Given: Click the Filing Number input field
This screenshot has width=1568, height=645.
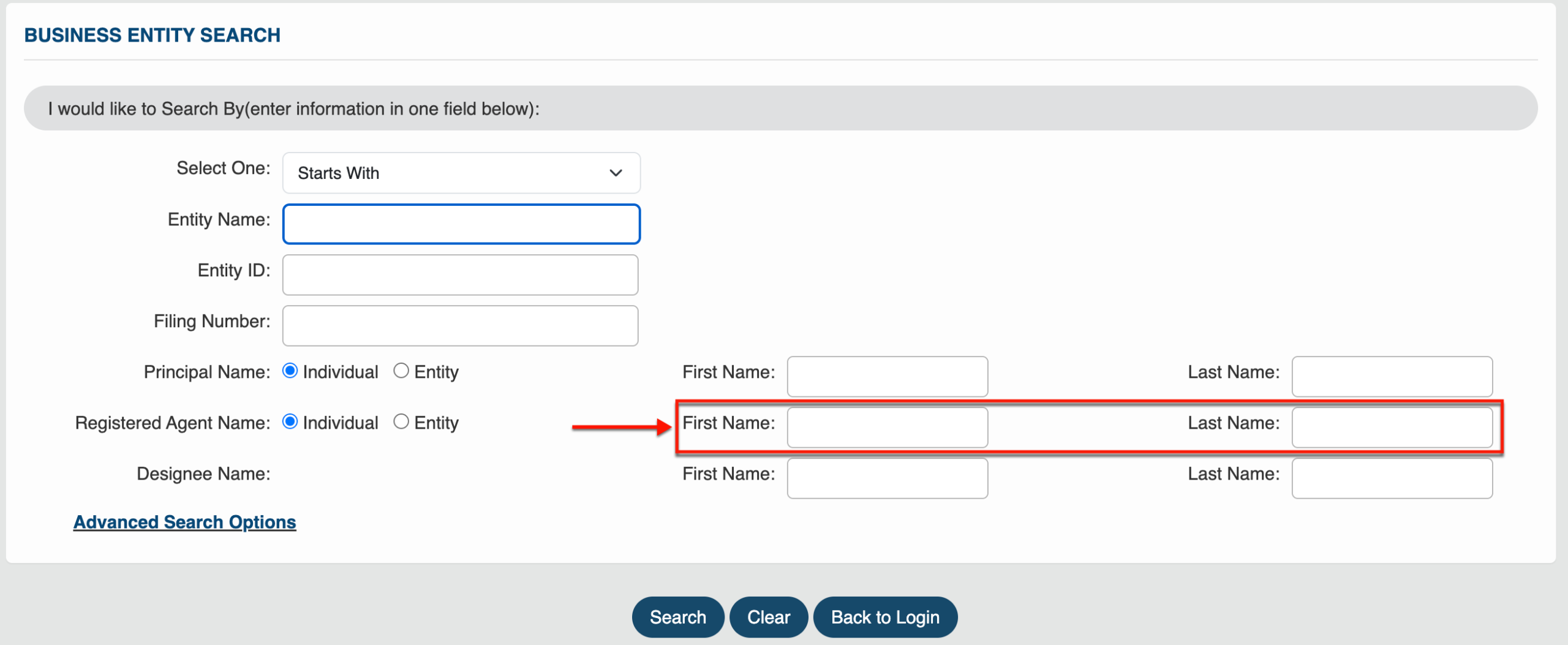Looking at the screenshot, I should click(x=460, y=326).
